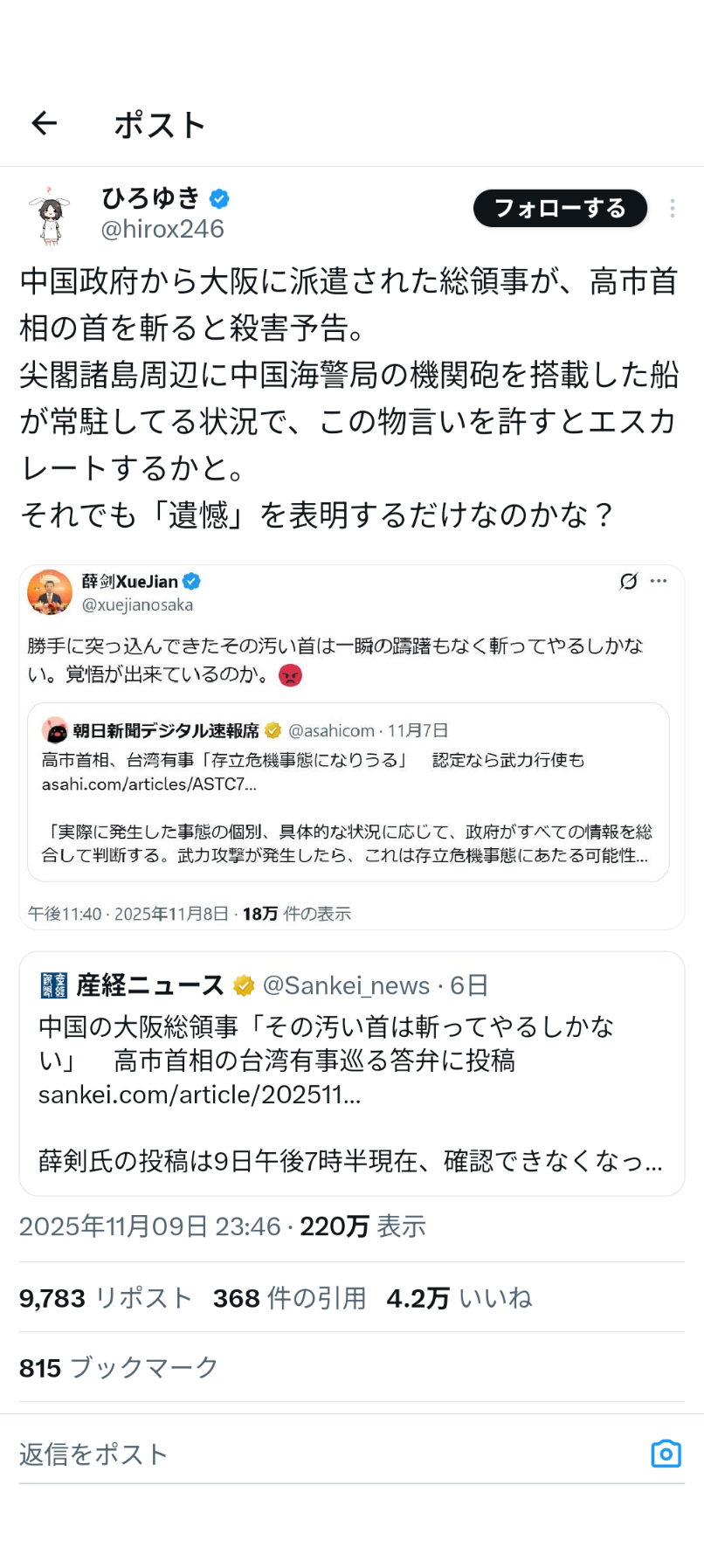Tap the verified badge next to 薛剑XueJian
Image resolution: width=704 pixels, height=1568 pixels.
click(192, 582)
